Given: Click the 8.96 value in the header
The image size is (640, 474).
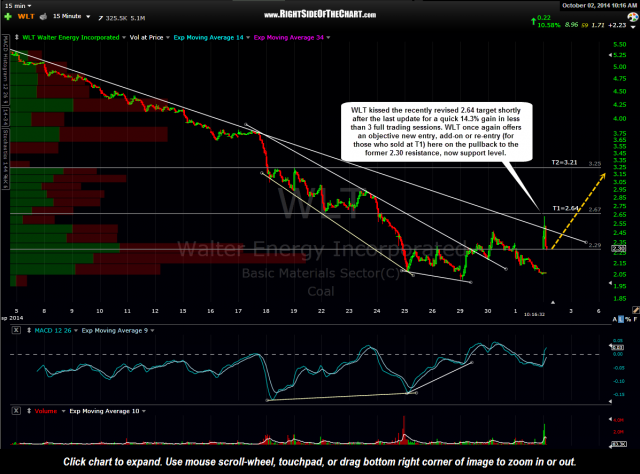Looking at the screenshot, I should pos(571,25).
